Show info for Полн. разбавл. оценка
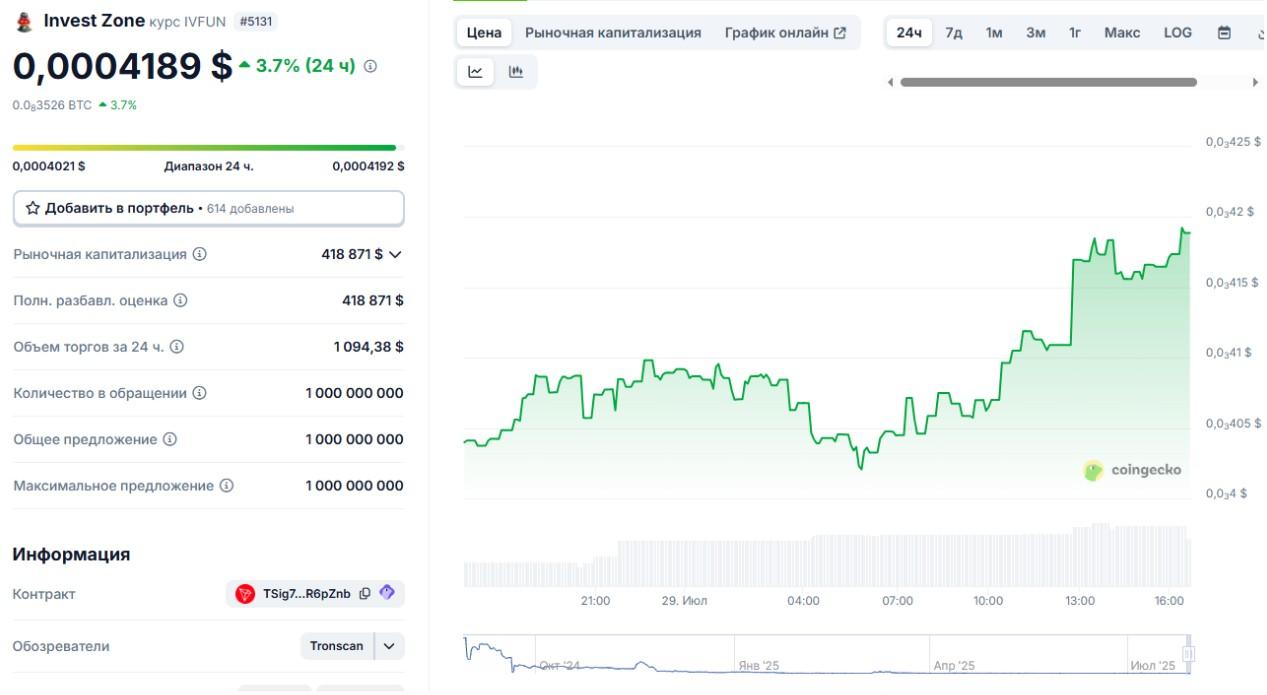This screenshot has width=1267, height=695. (180, 300)
